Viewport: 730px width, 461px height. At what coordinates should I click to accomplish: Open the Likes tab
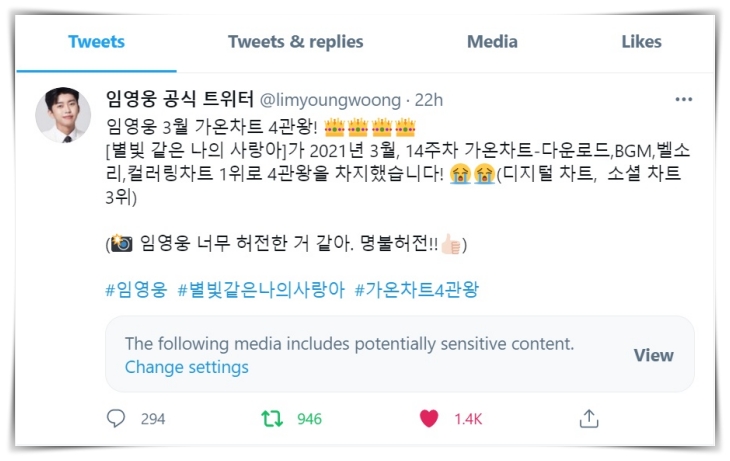click(642, 42)
